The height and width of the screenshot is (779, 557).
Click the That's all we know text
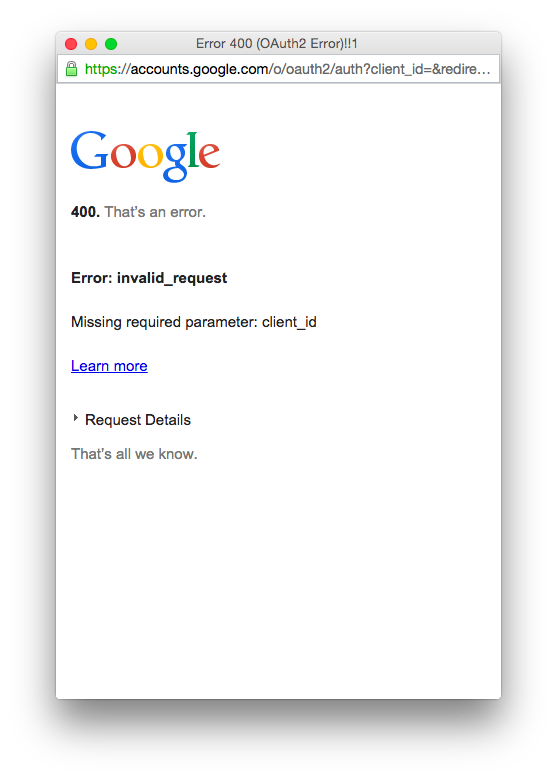(x=134, y=454)
